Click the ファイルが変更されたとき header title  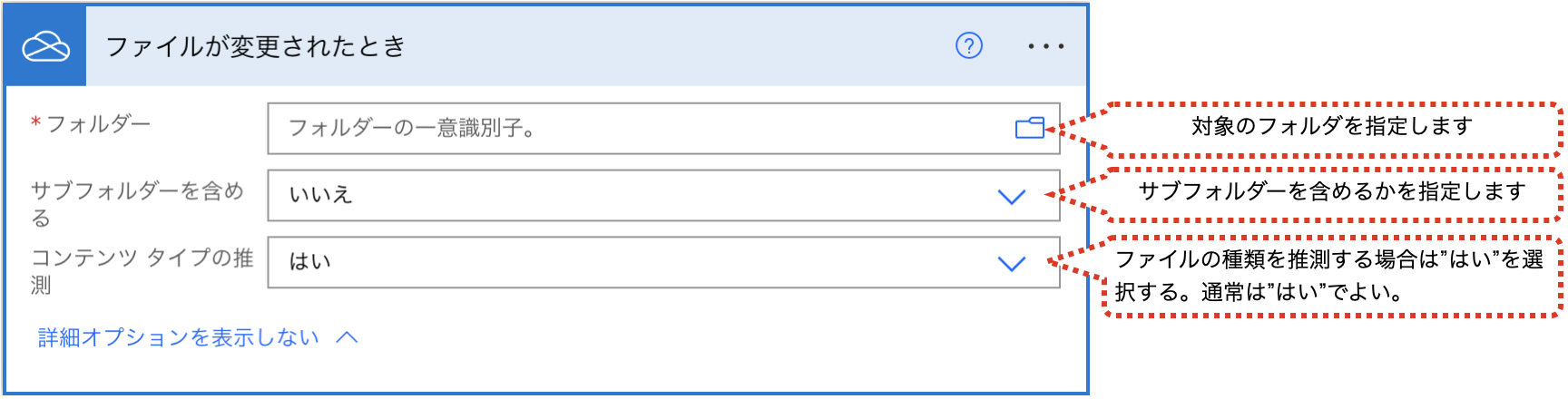(256, 46)
